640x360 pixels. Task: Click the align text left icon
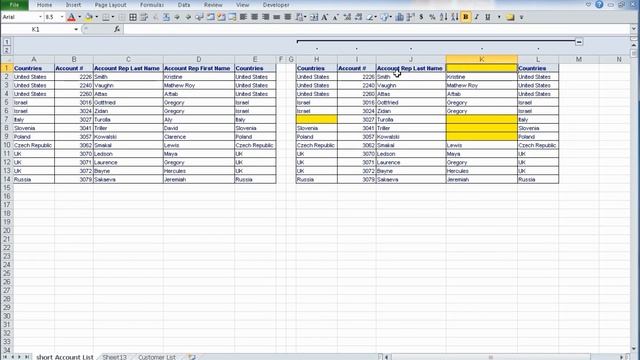click(243, 17)
